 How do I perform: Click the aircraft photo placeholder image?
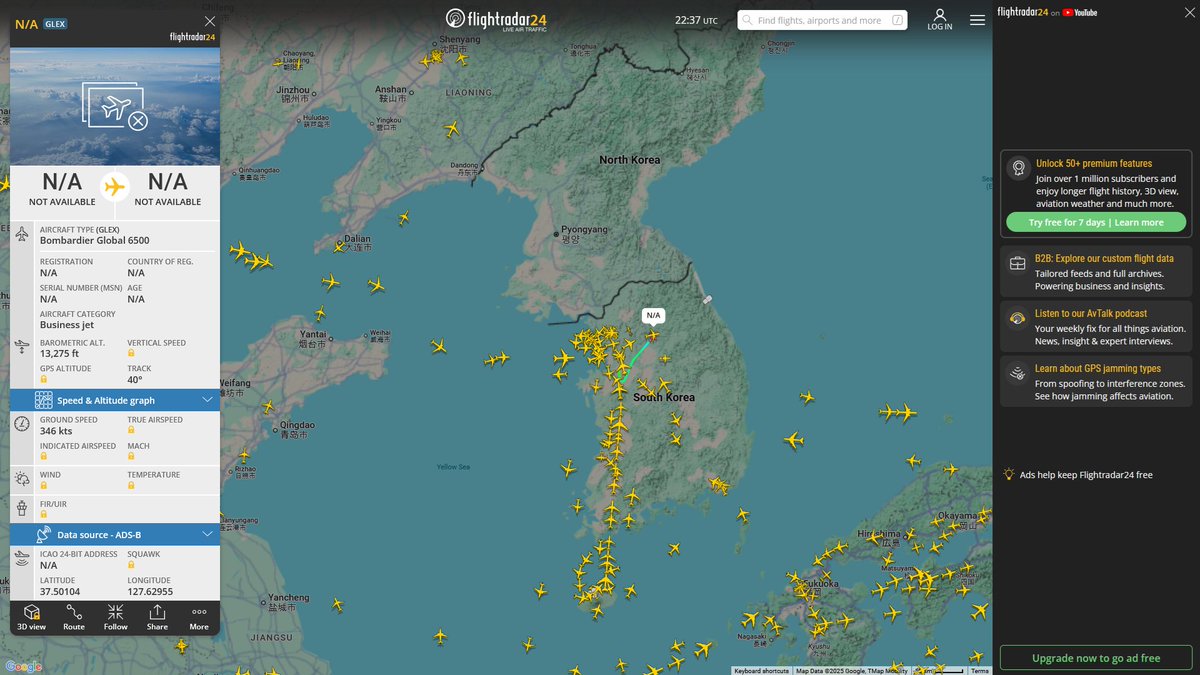pos(115,106)
